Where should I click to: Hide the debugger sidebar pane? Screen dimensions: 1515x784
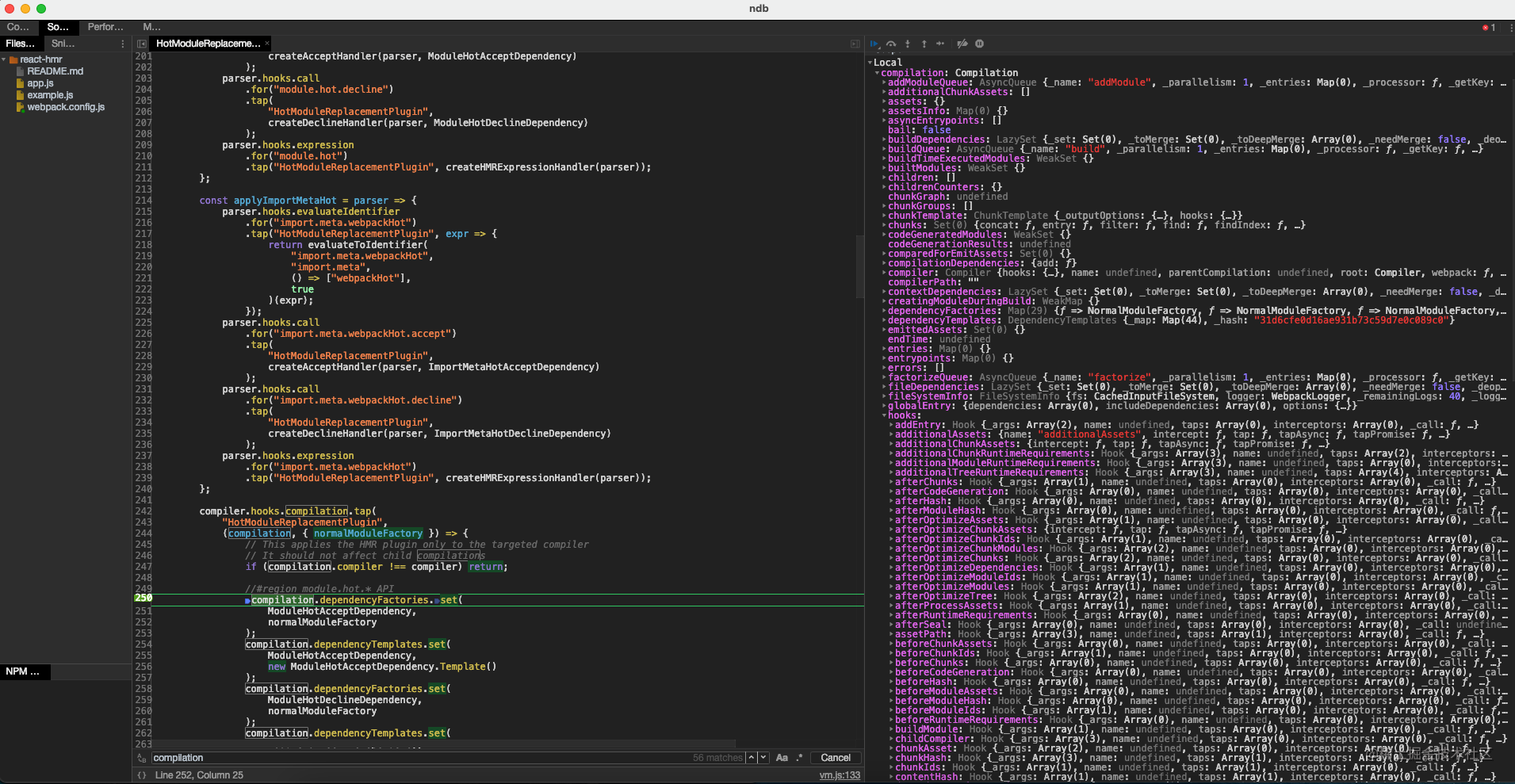click(855, 44)
